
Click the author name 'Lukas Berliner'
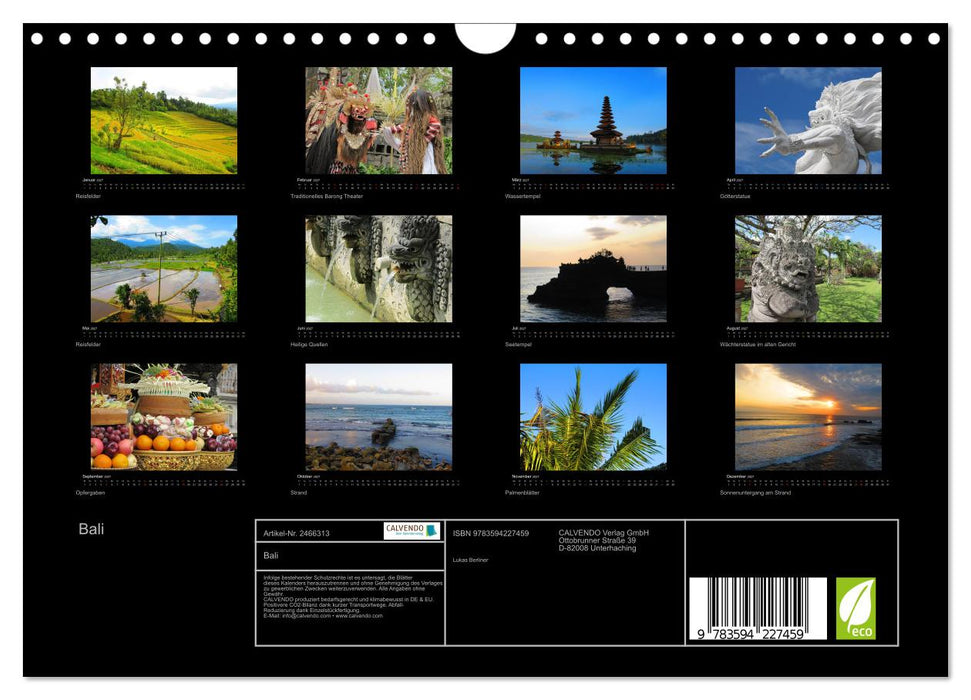[x=471, y=560]
